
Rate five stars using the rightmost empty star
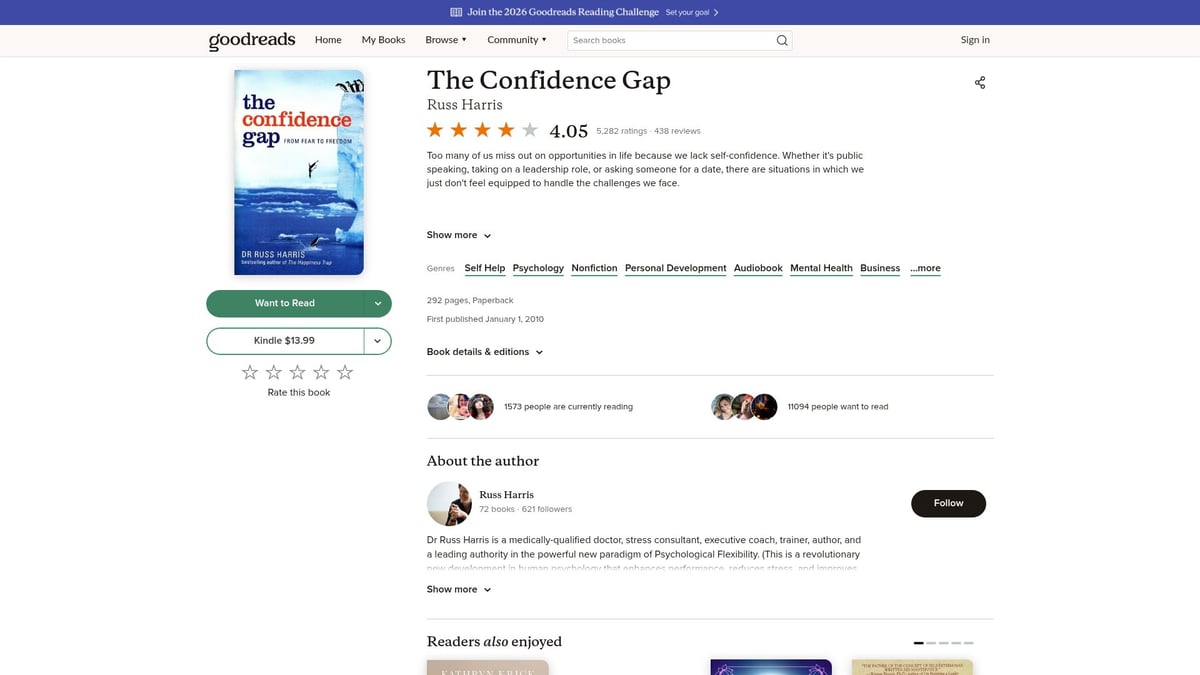click(x=344, y=371)
